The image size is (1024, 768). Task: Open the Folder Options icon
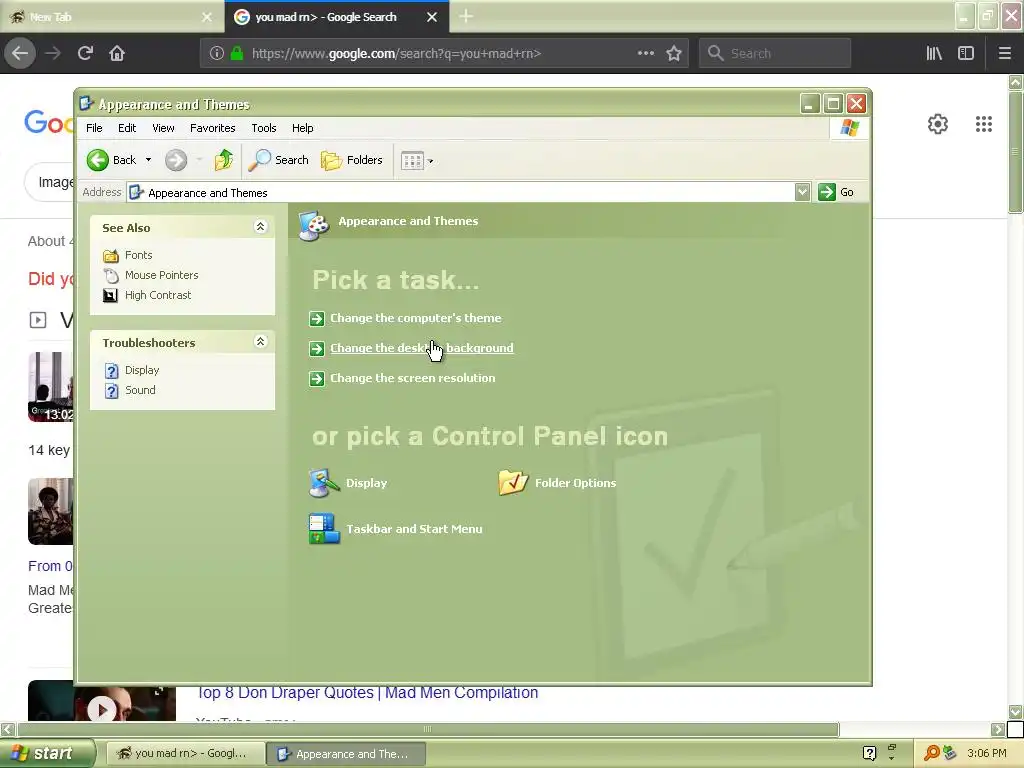pos(557,483)
